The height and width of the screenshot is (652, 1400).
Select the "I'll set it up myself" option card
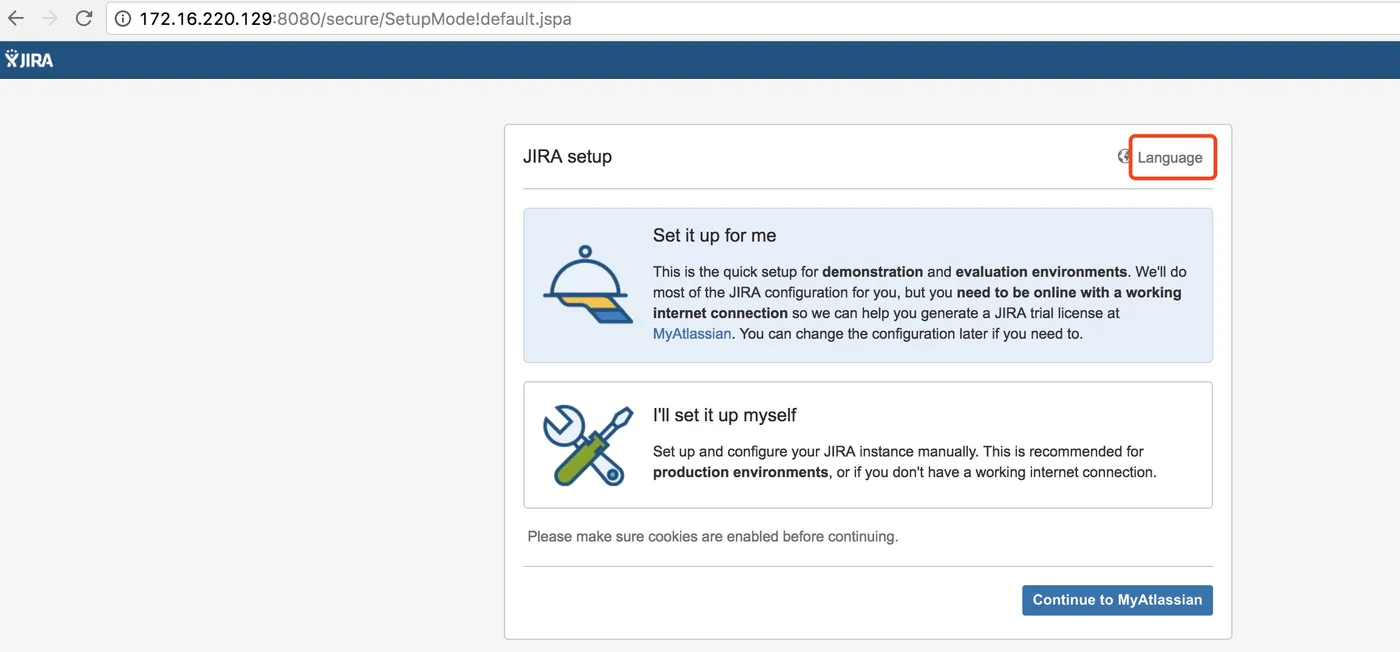tap(868, 445)
